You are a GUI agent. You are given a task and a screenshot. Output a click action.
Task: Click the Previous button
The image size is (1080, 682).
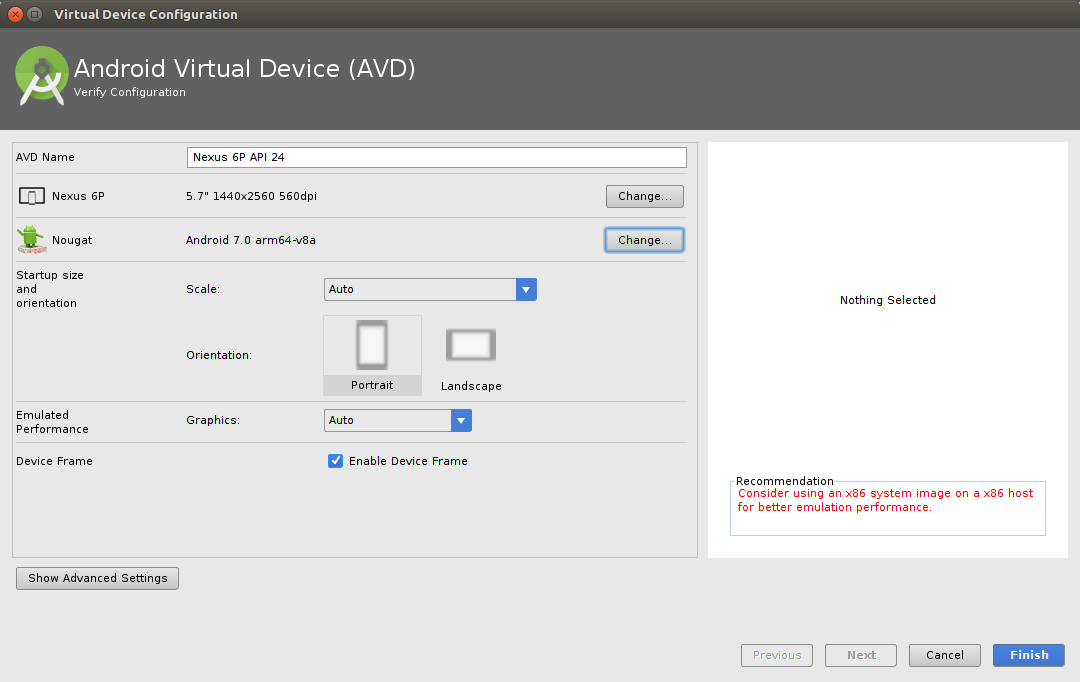(x=776, y=655)
